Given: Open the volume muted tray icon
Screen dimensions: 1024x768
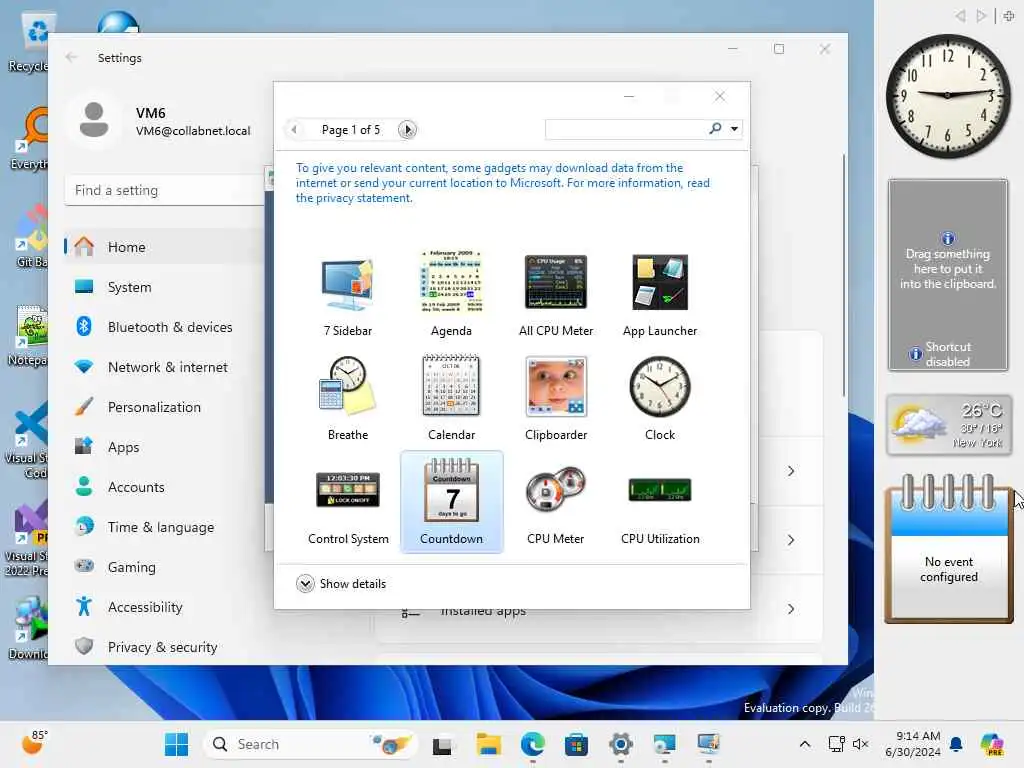Looking at the screenshot, I should (860, 744).
